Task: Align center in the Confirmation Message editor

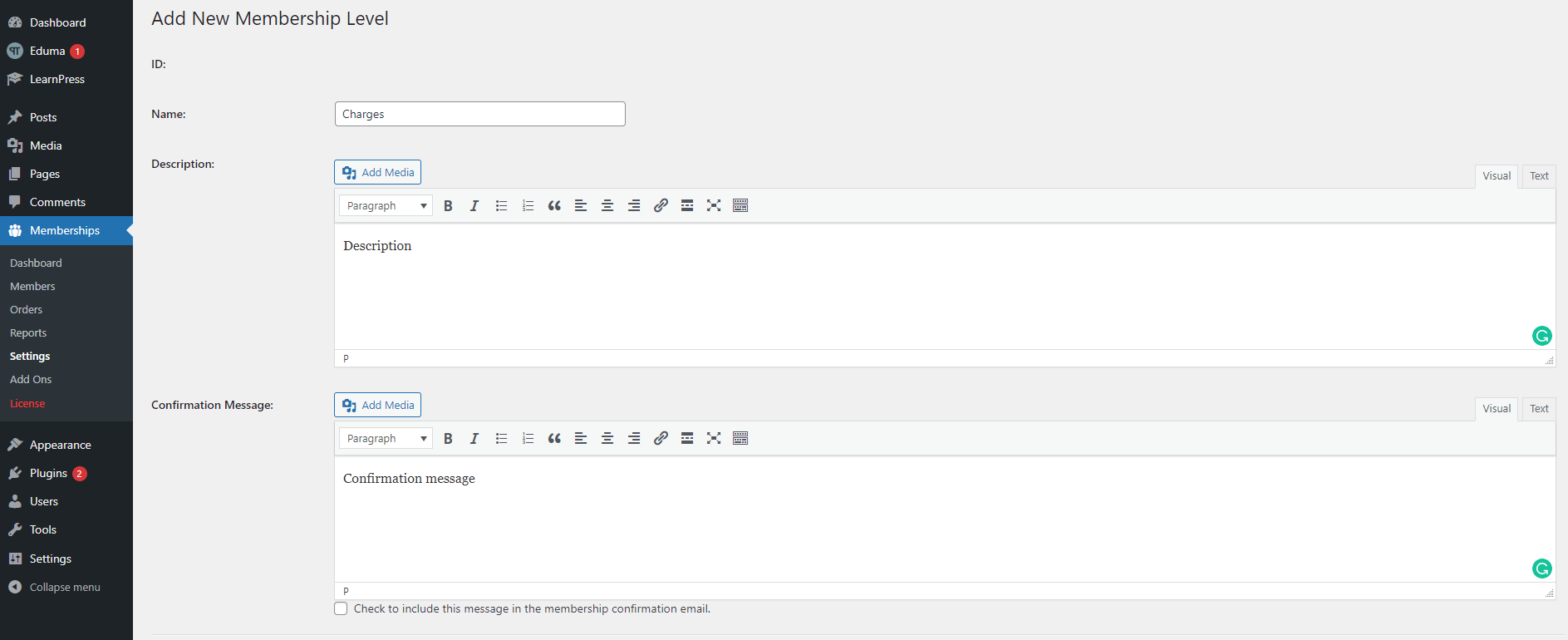Action: (x=607, y=438)
